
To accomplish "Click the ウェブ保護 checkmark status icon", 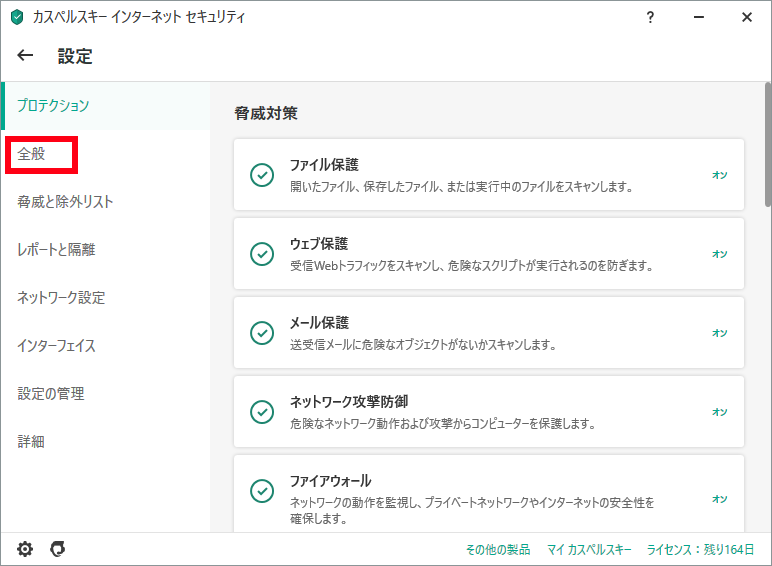I will 262,254.
